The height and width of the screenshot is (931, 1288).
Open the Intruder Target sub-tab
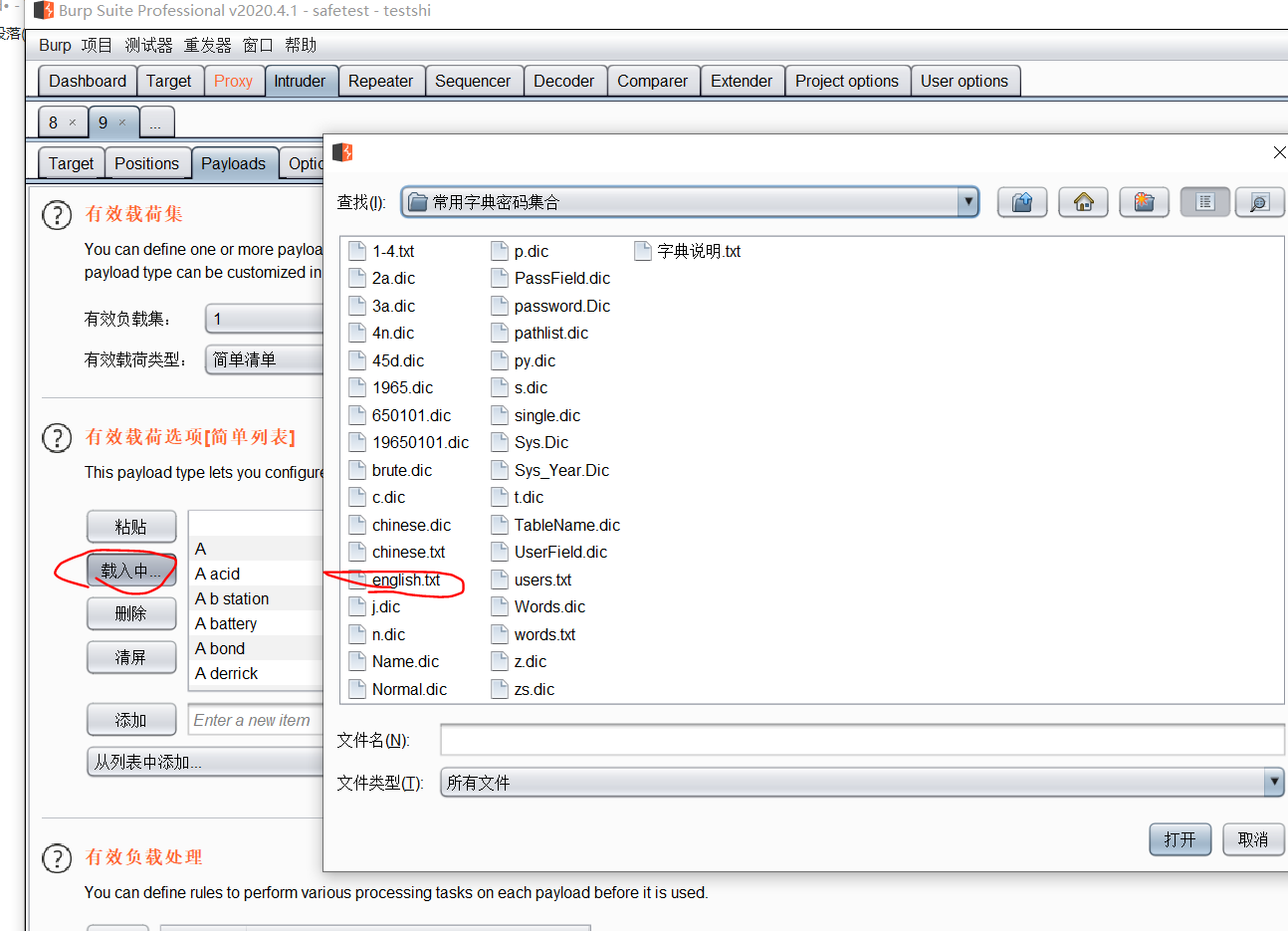click(x=71, y=163)
